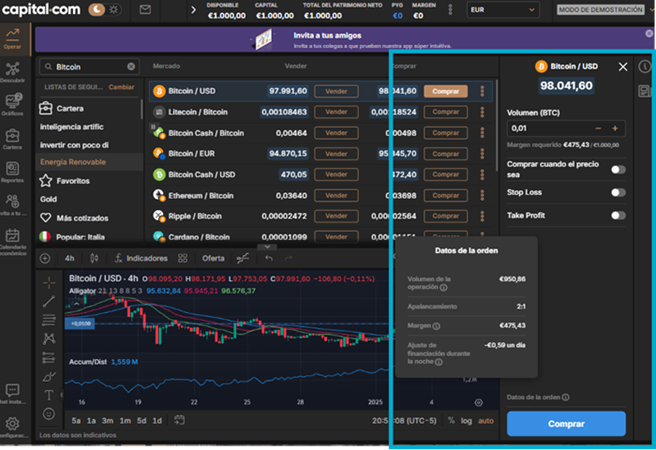Click the Oferta chart button
The width and height of the screenshot is (656, 450).
point(213,258)
